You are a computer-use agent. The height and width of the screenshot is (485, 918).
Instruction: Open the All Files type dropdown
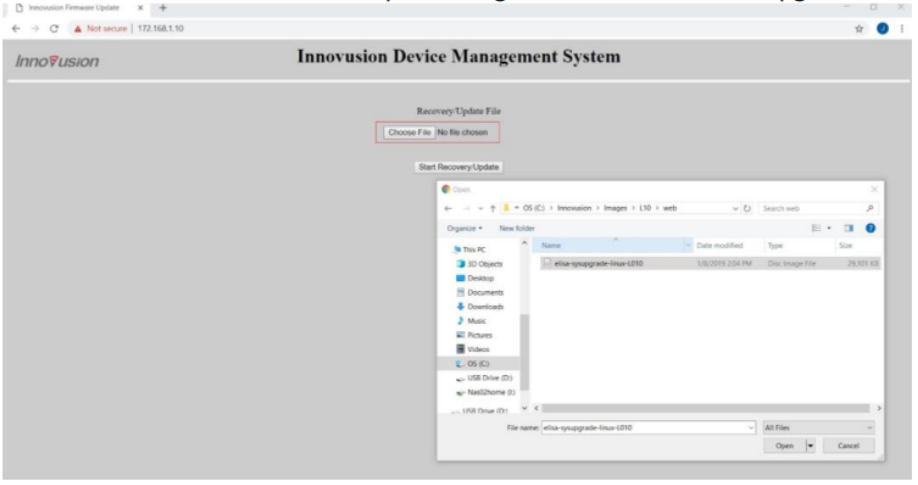coord(818,428)
